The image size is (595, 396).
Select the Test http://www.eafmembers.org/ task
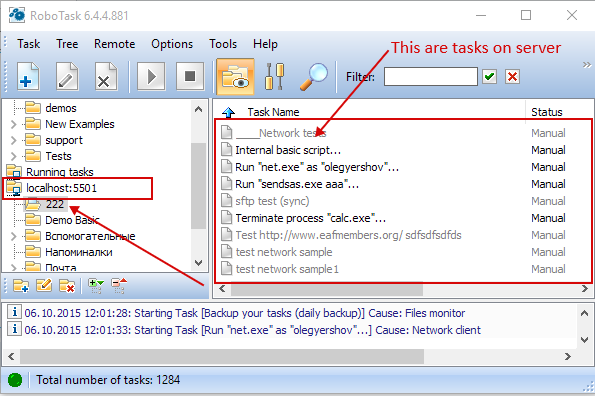[x=348, y=235]
